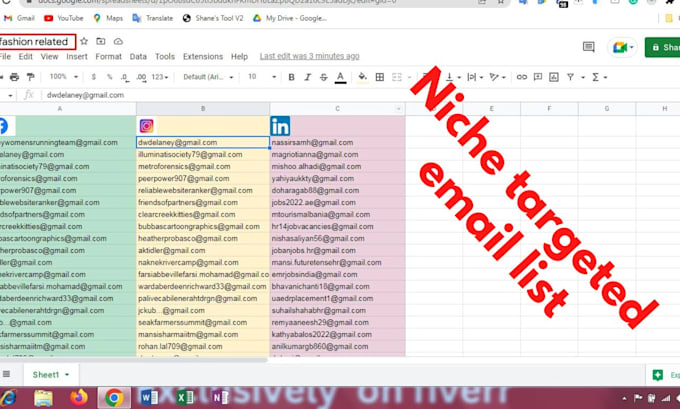Open the Help menu

tap(239, 57)
